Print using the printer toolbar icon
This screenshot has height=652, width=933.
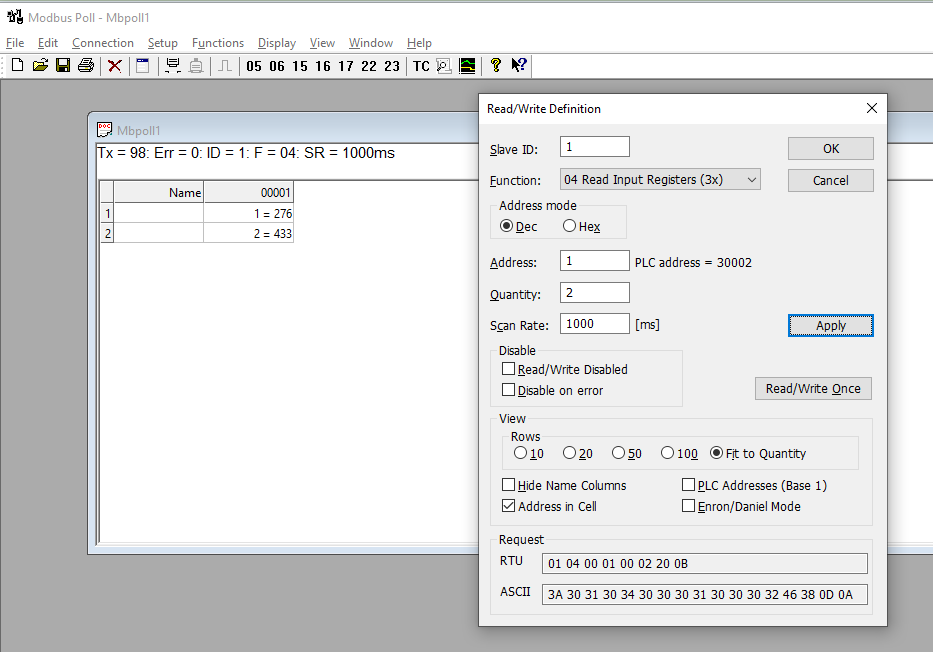pyautogui.click(x=86, y=65)
